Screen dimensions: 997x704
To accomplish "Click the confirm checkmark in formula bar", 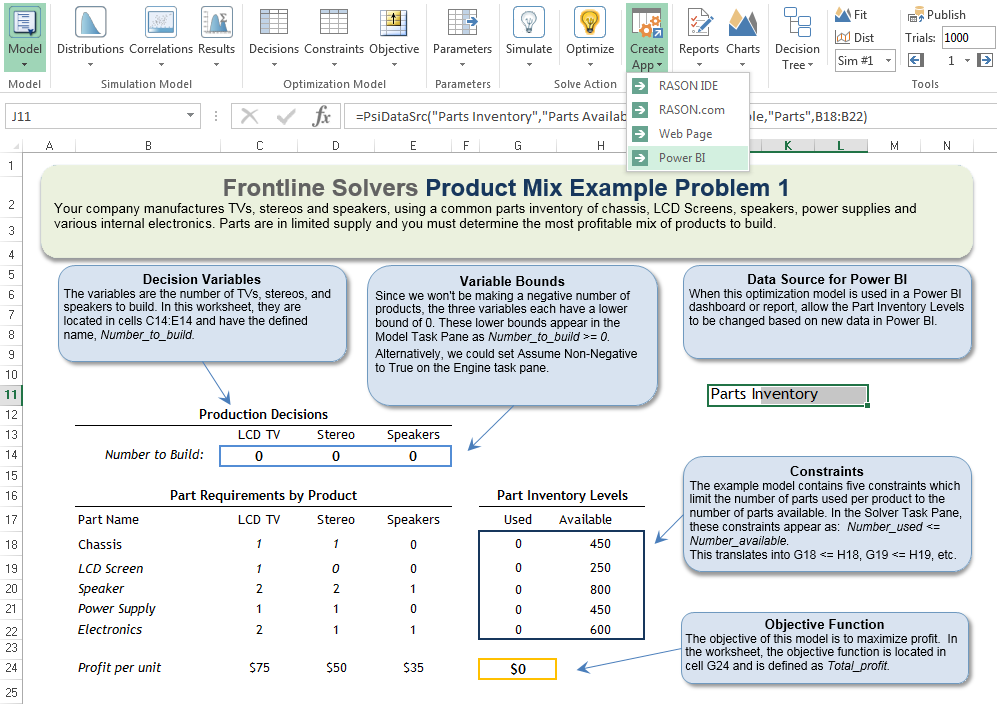I will pos(286,116).
